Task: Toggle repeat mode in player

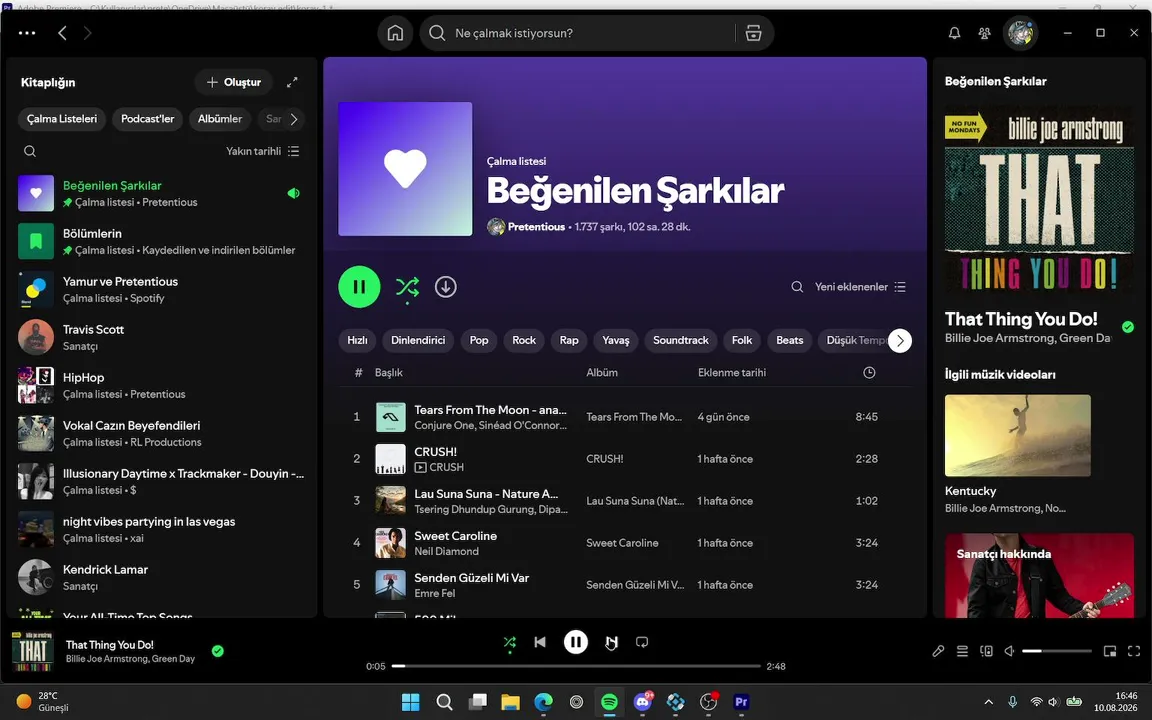Action: (x=642, y=642)
